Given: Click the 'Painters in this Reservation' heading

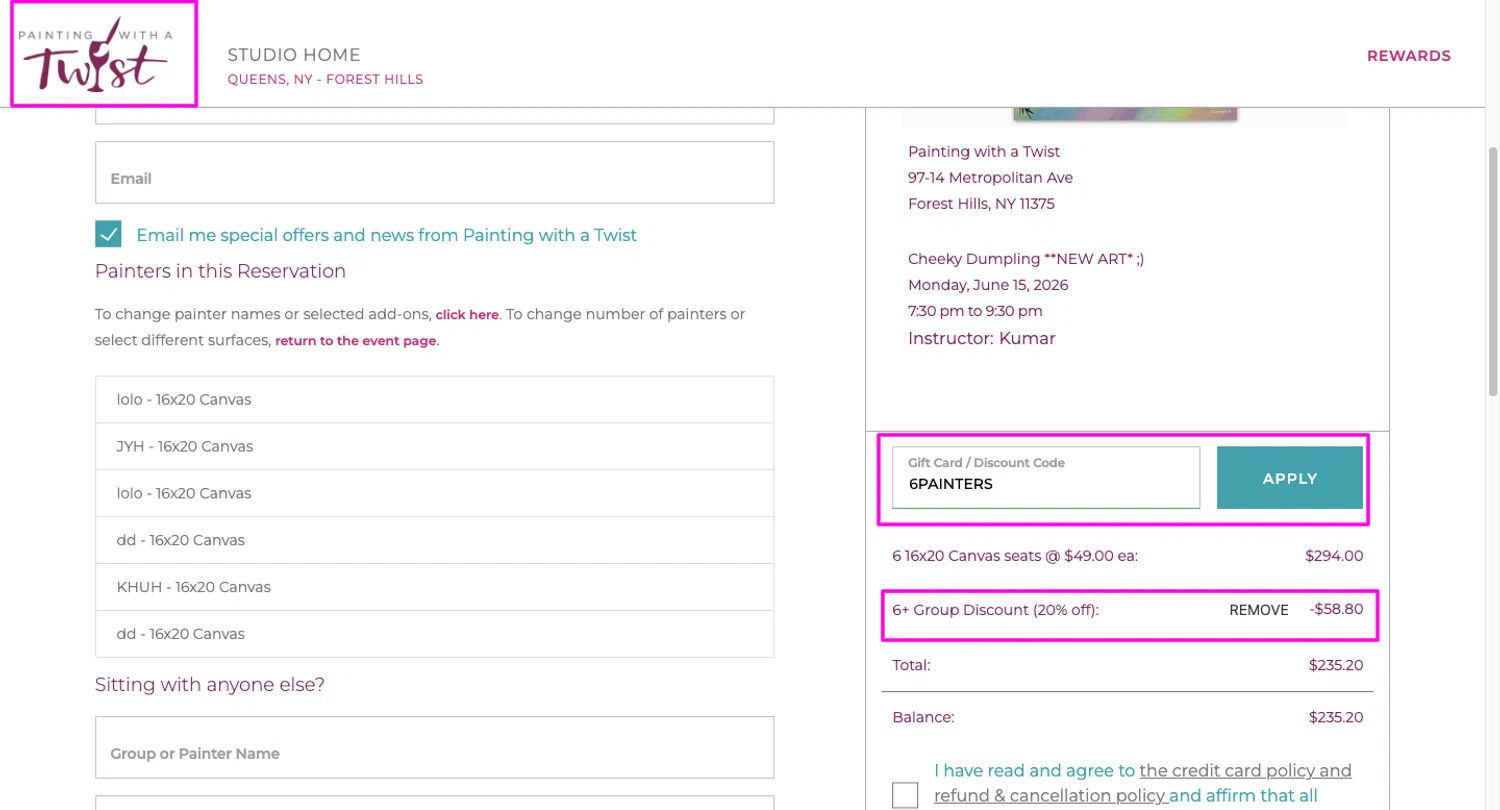Looking at the screenshot, I should pyautogui.click(x=220, y=271).
